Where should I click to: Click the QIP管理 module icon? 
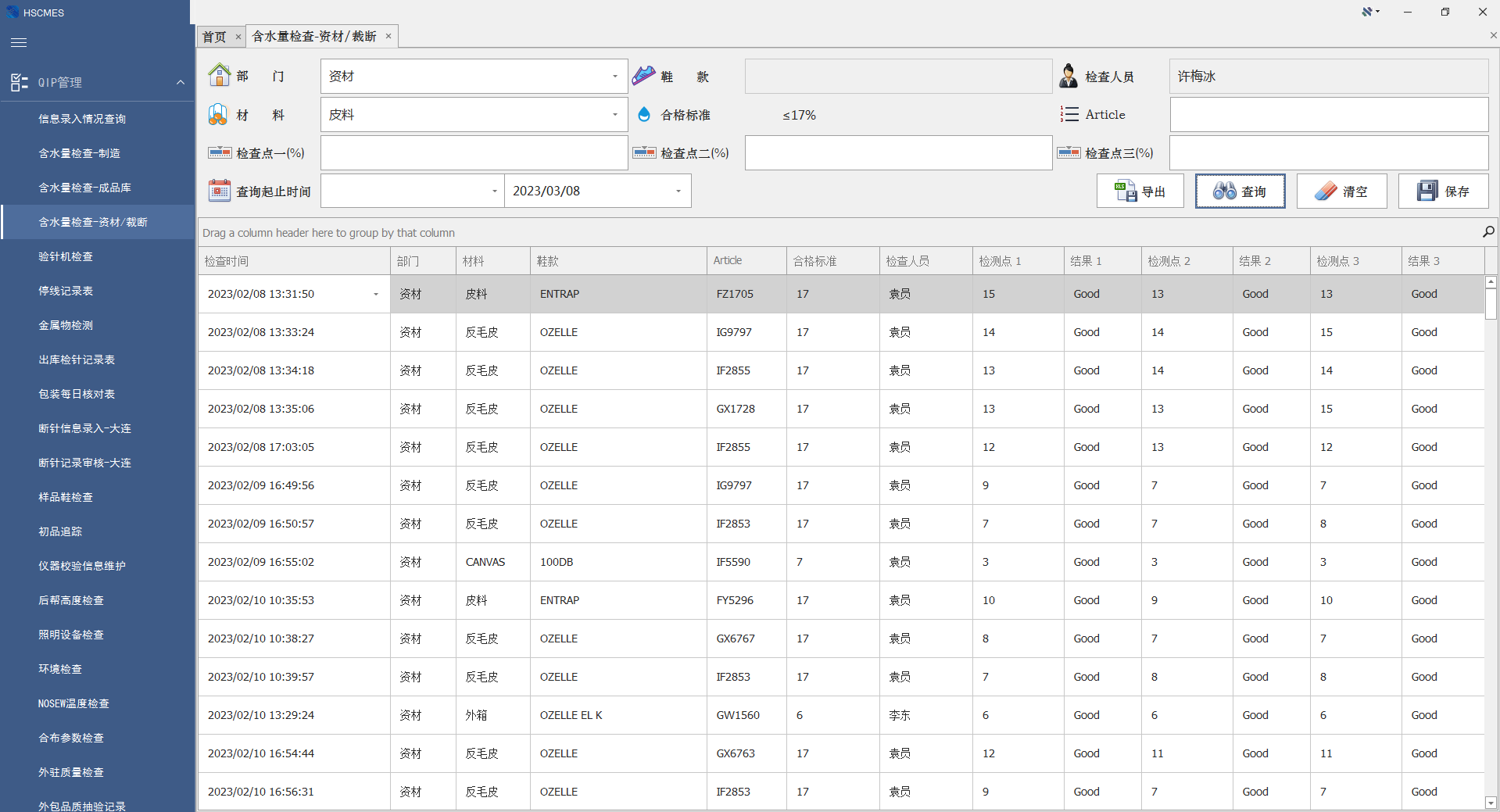click(x=20, y=82)
